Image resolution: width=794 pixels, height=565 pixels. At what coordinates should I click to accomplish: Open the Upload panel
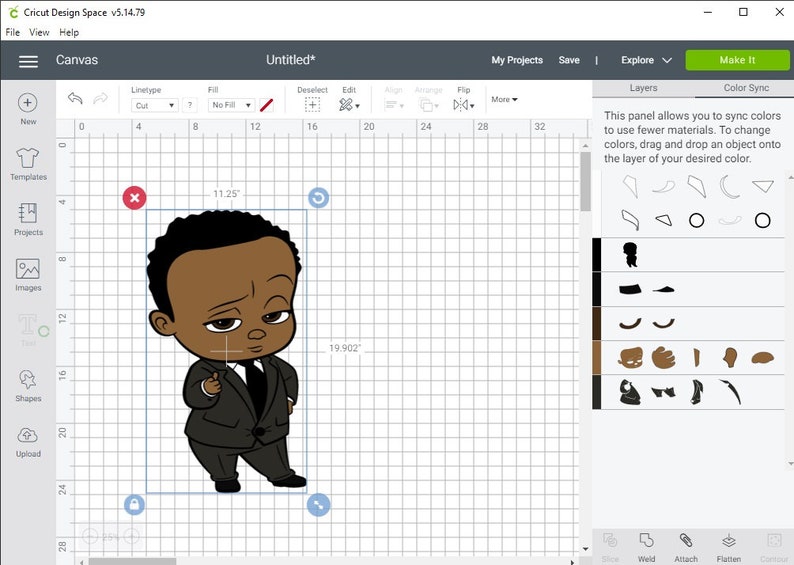tap(28, 442)
